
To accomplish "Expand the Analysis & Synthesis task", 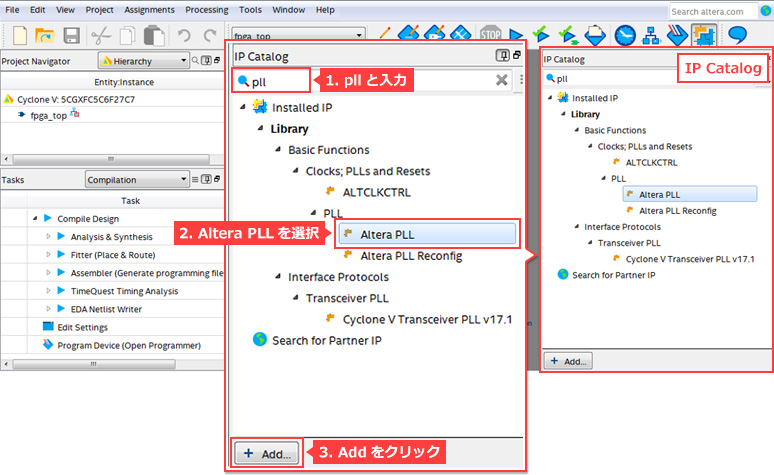I will click(48, 237).
